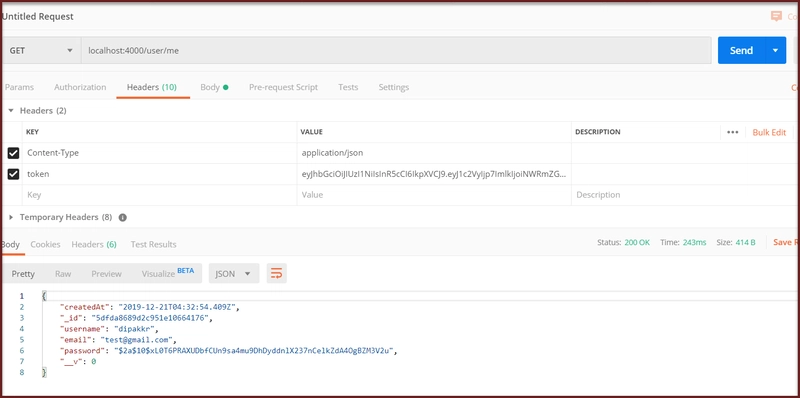Open the three-dots headers column options
Screen dimensions: 800x398
click(733, 132)
